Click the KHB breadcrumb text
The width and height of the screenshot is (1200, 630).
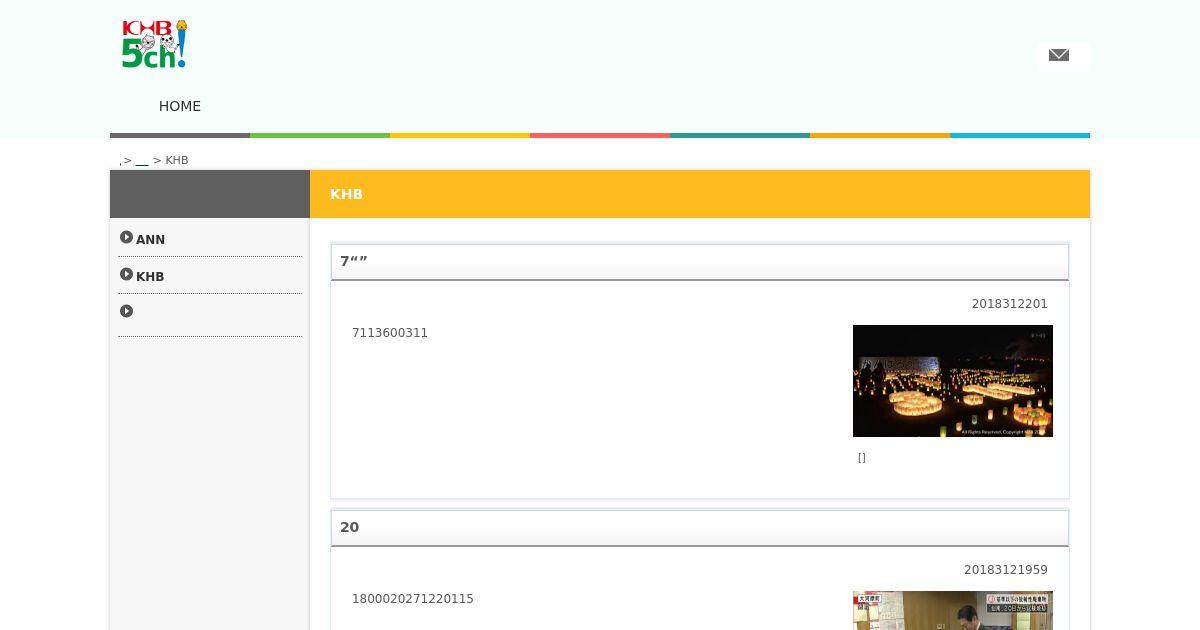click(x=177, y=160)
